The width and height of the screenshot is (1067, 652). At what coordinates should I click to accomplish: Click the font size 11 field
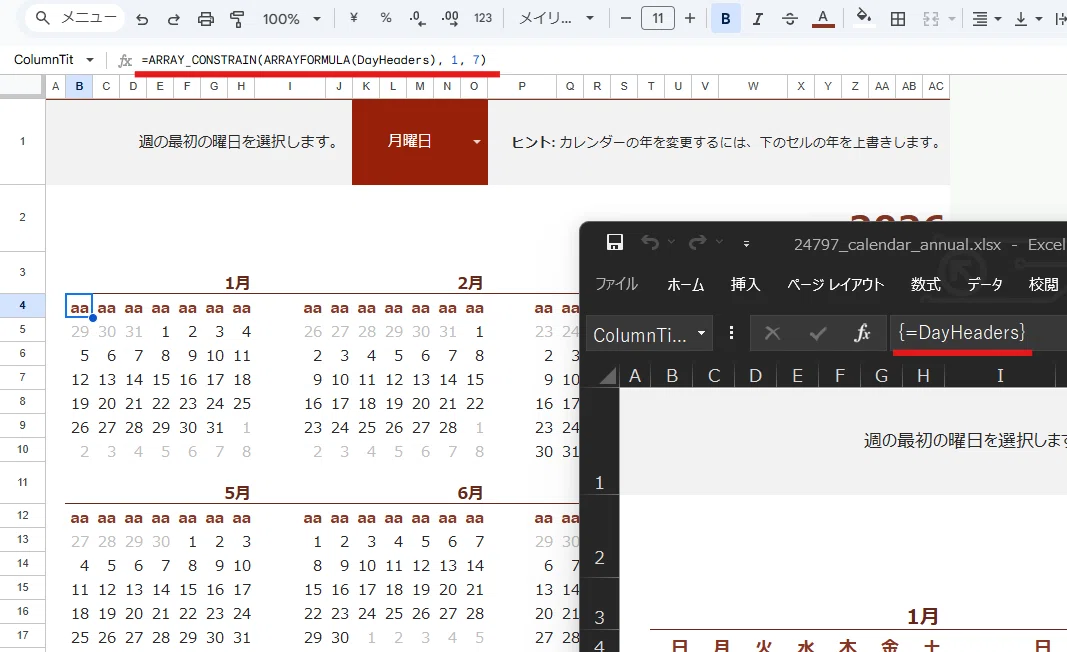point(657,18)
